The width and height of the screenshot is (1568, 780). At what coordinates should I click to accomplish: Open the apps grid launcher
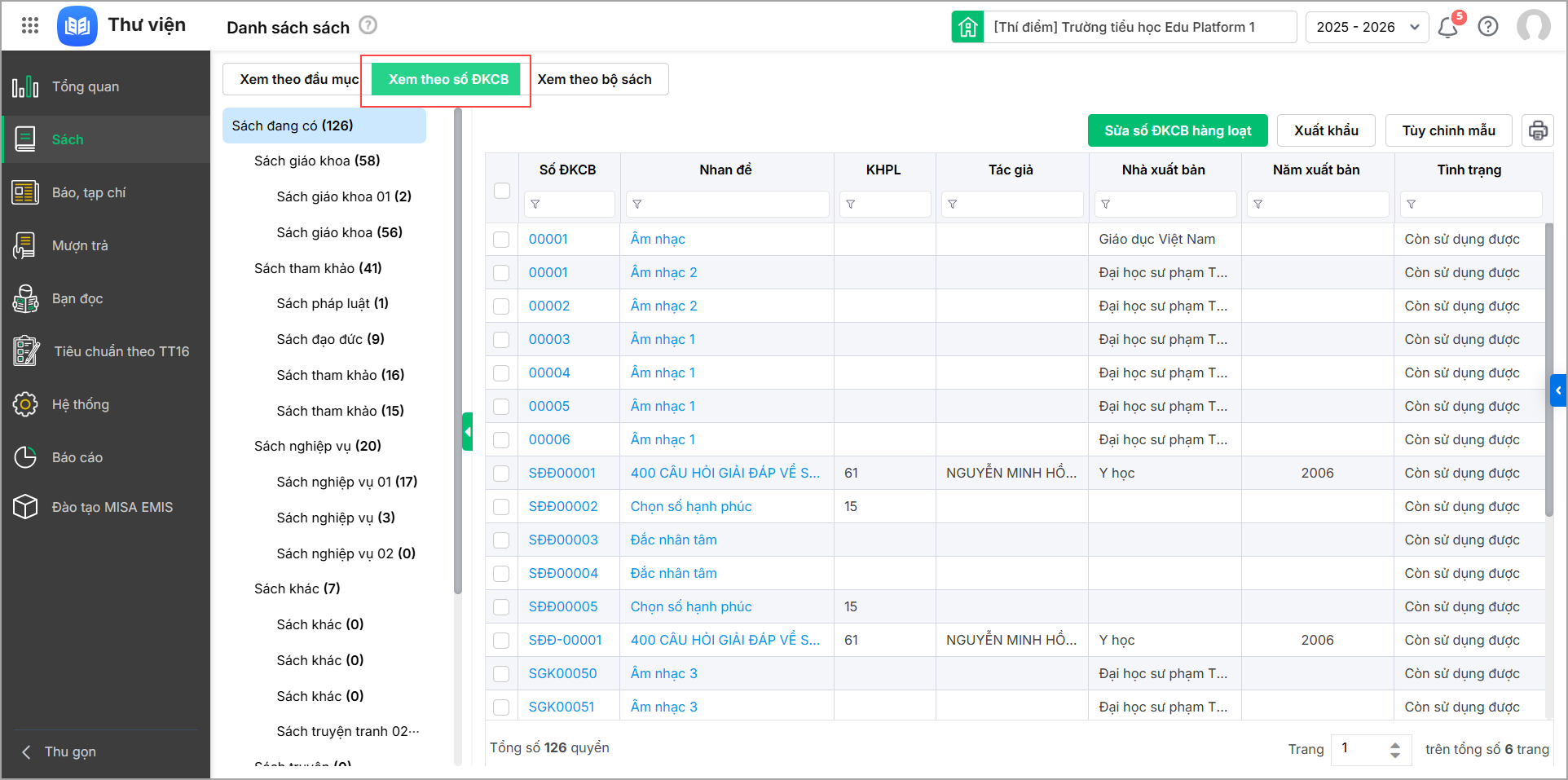[x=30, y=26]
